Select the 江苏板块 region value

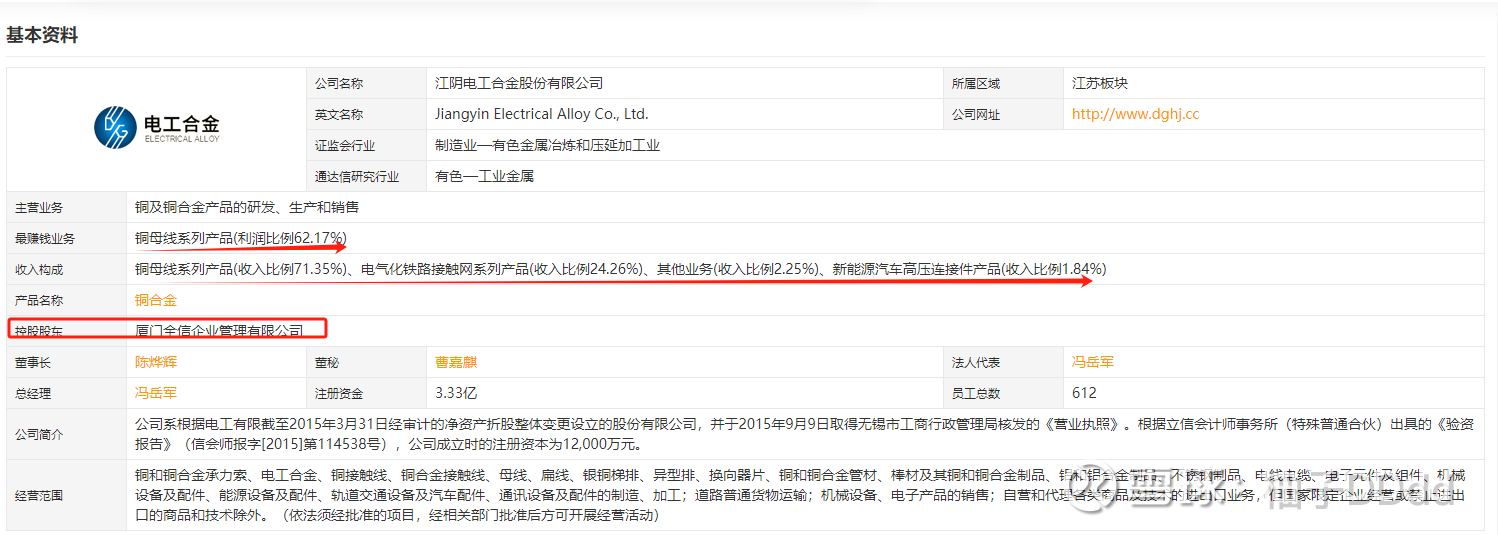pos(1100,83)
